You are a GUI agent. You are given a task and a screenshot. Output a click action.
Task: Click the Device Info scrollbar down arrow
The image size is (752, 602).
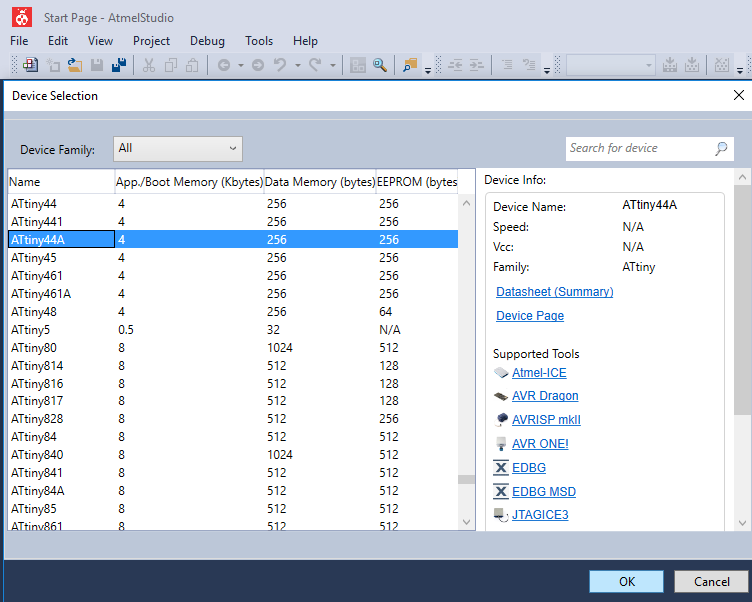(742, 523)
